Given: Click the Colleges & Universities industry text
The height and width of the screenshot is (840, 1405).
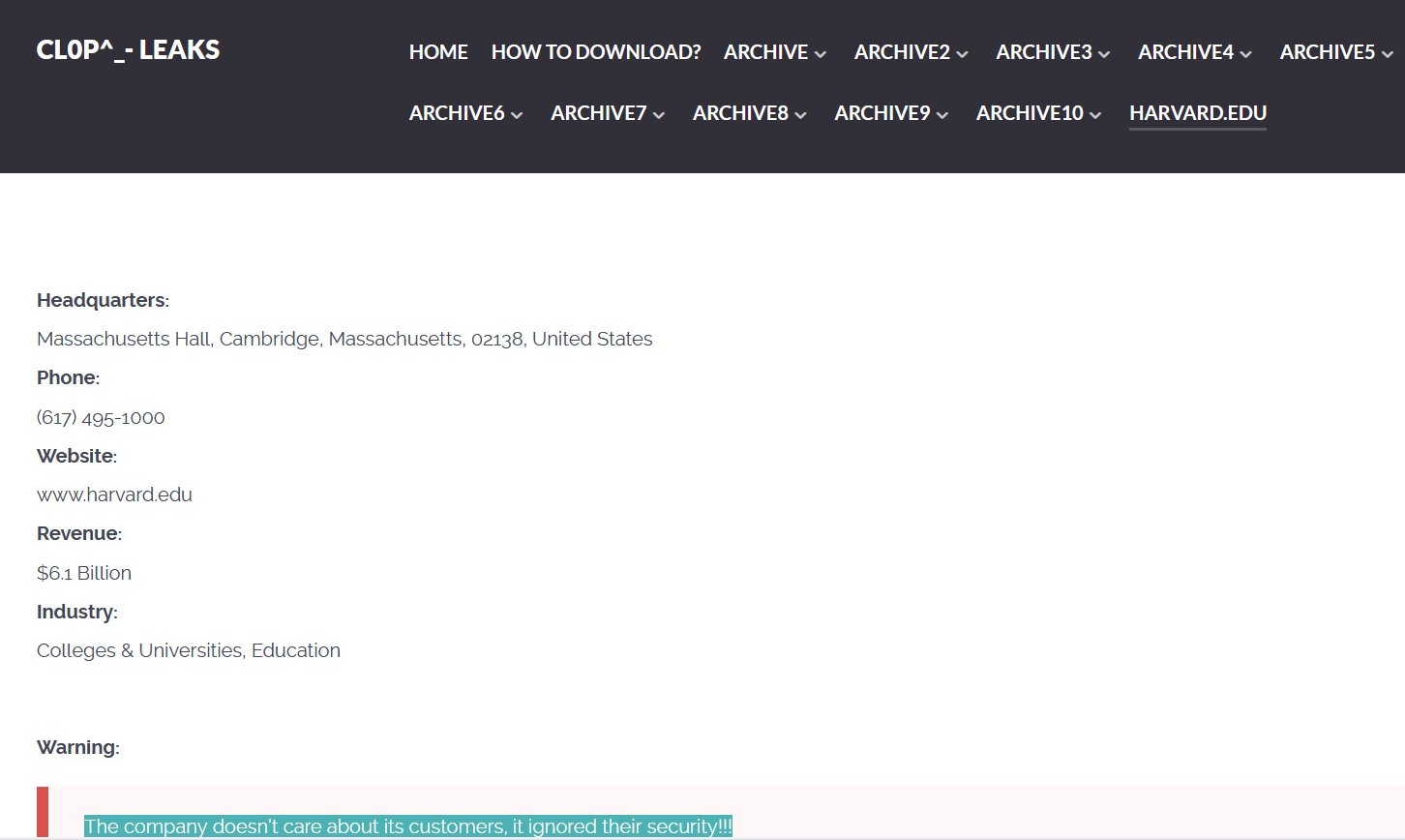Looking at the screenshot, I should click(188, 650).
